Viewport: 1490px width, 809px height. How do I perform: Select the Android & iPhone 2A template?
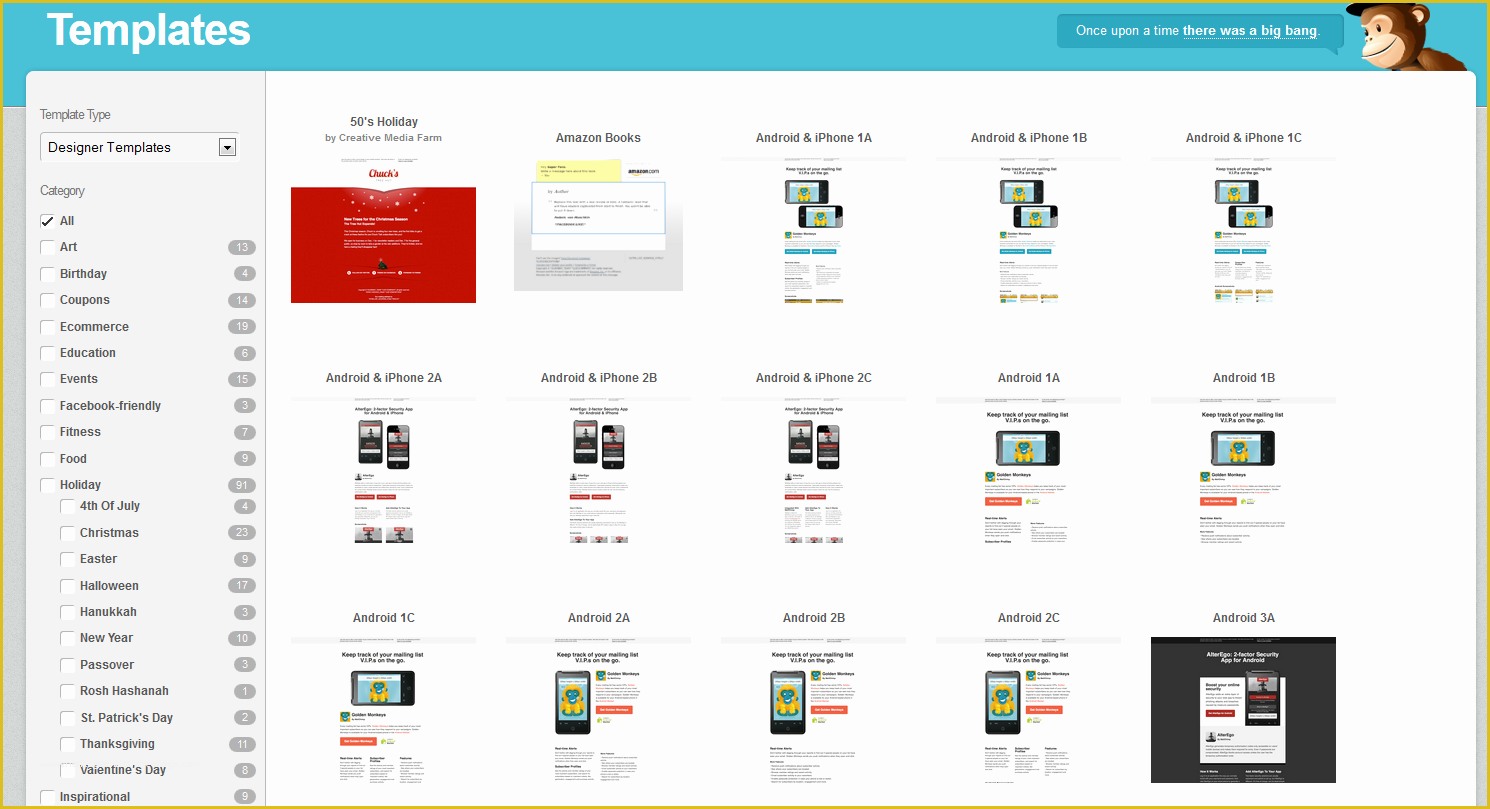click(x=383, y=470)
